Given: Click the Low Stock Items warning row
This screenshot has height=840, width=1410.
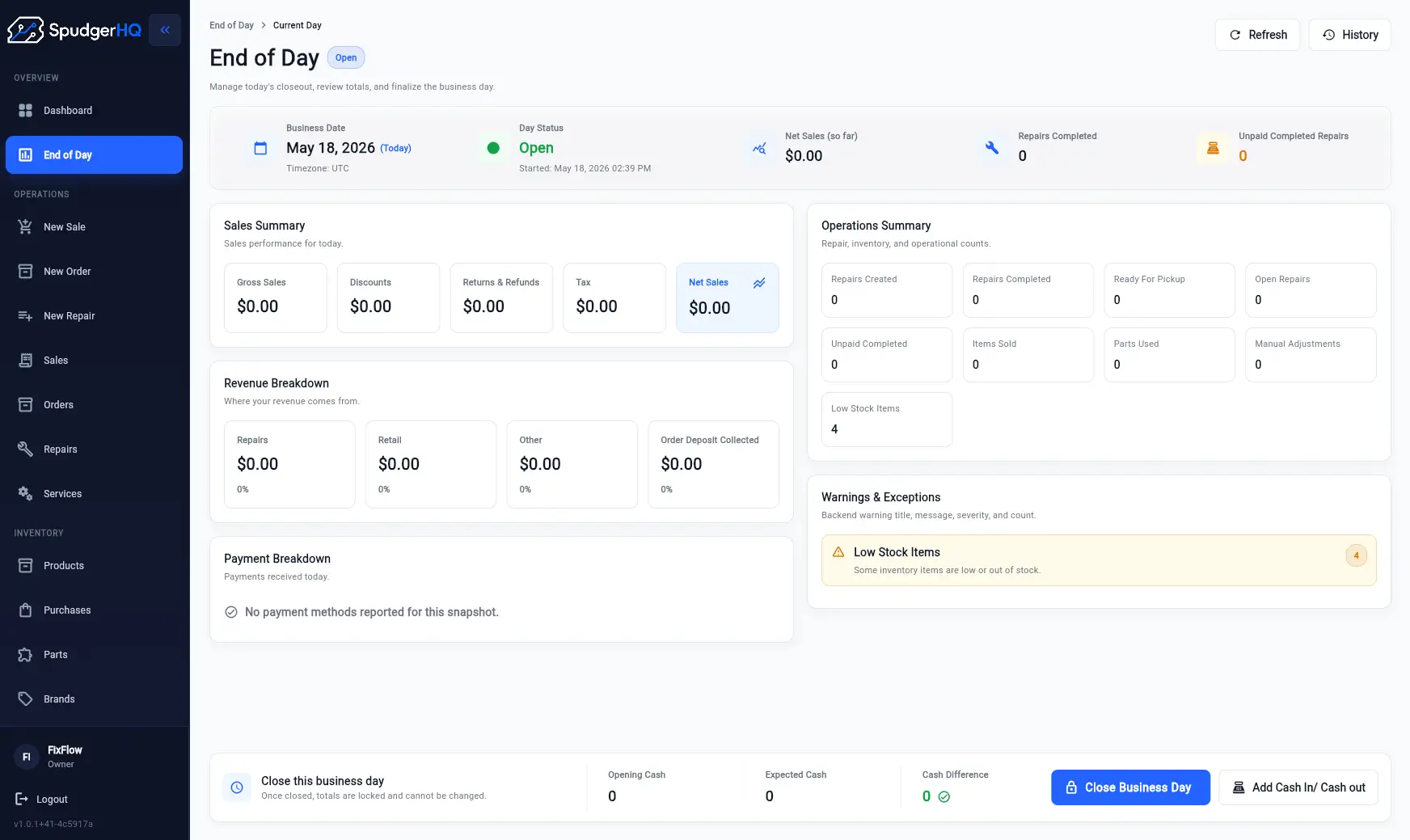Looking at the screenshot, I should point(1099,560).
